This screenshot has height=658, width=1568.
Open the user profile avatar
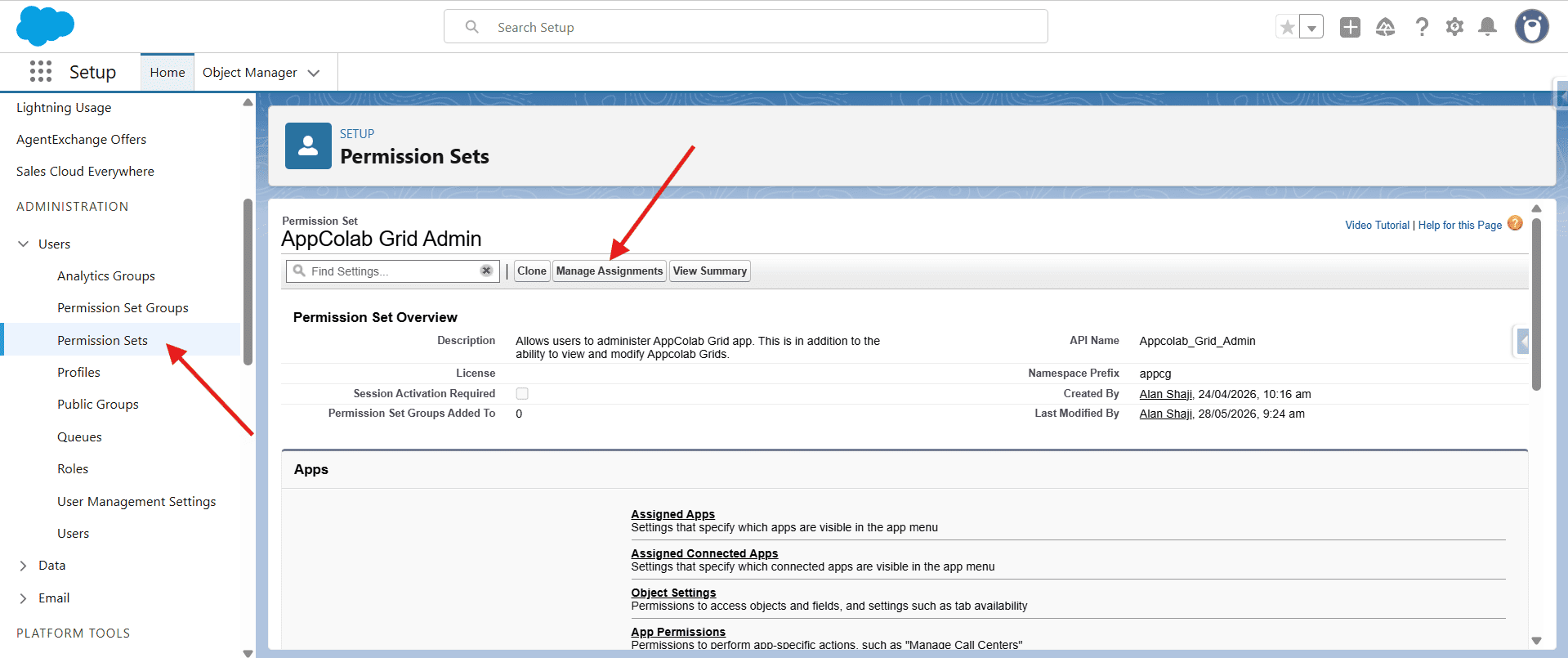click(x=1532, y=26)
